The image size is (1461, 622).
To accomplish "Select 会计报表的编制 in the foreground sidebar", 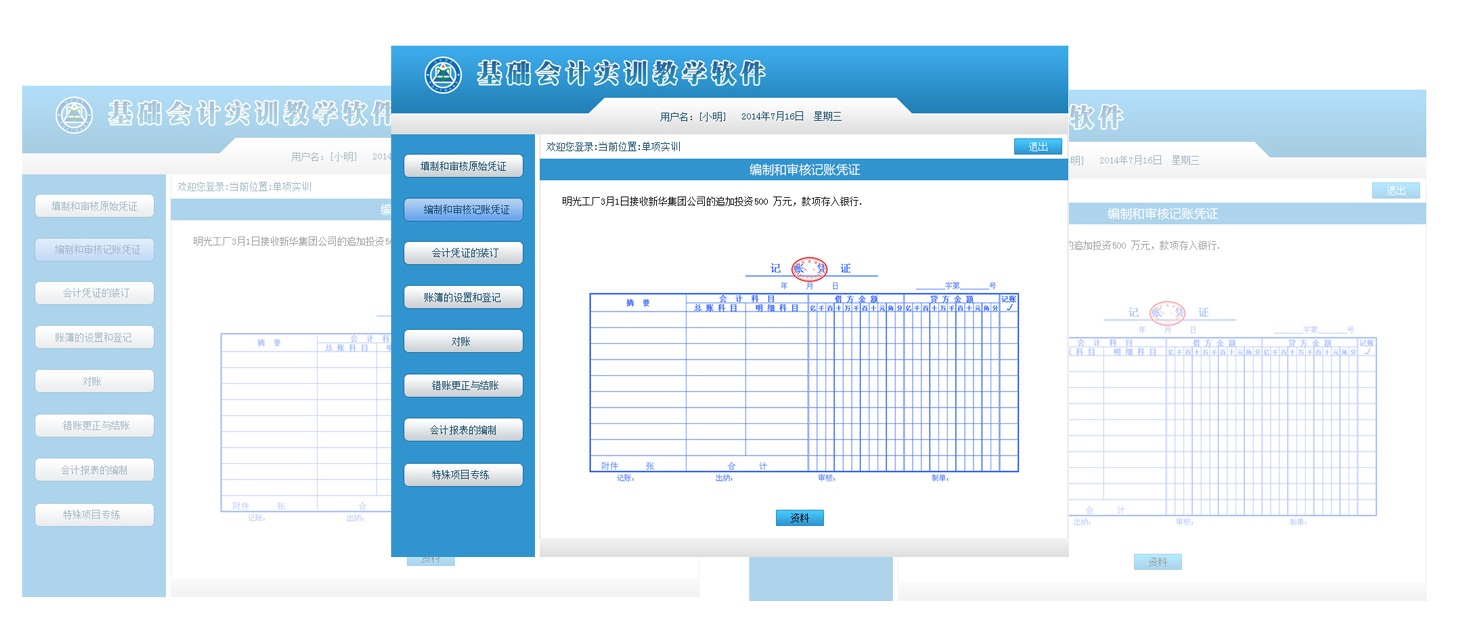I will [x=463, y=431].
